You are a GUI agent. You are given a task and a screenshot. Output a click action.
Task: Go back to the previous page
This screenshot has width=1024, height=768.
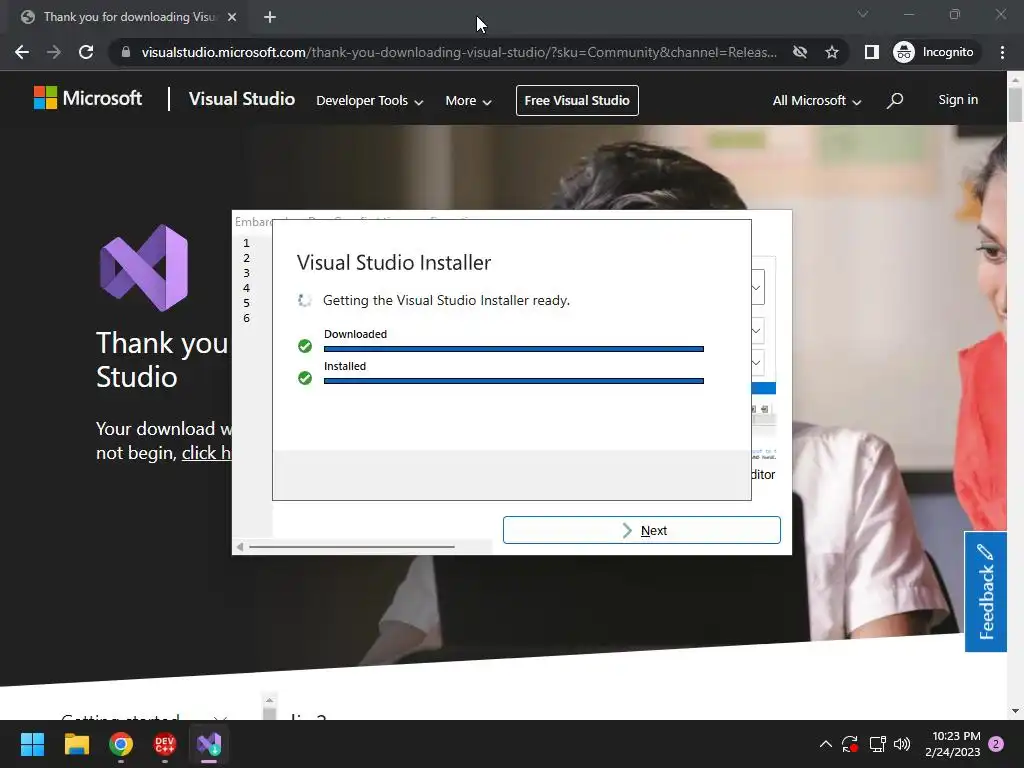(x=22, y=52)
